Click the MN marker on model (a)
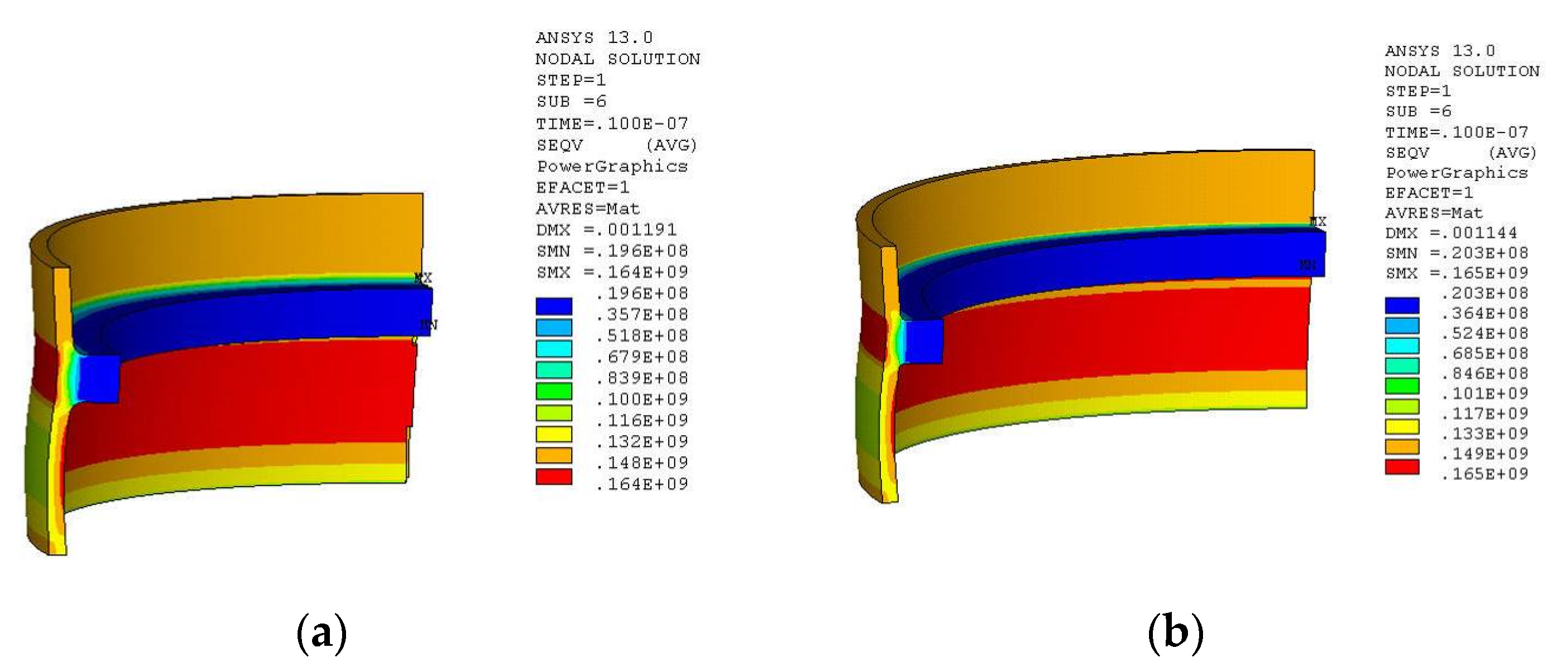This screenshot has width=1568, height=672. pos(428,324)
